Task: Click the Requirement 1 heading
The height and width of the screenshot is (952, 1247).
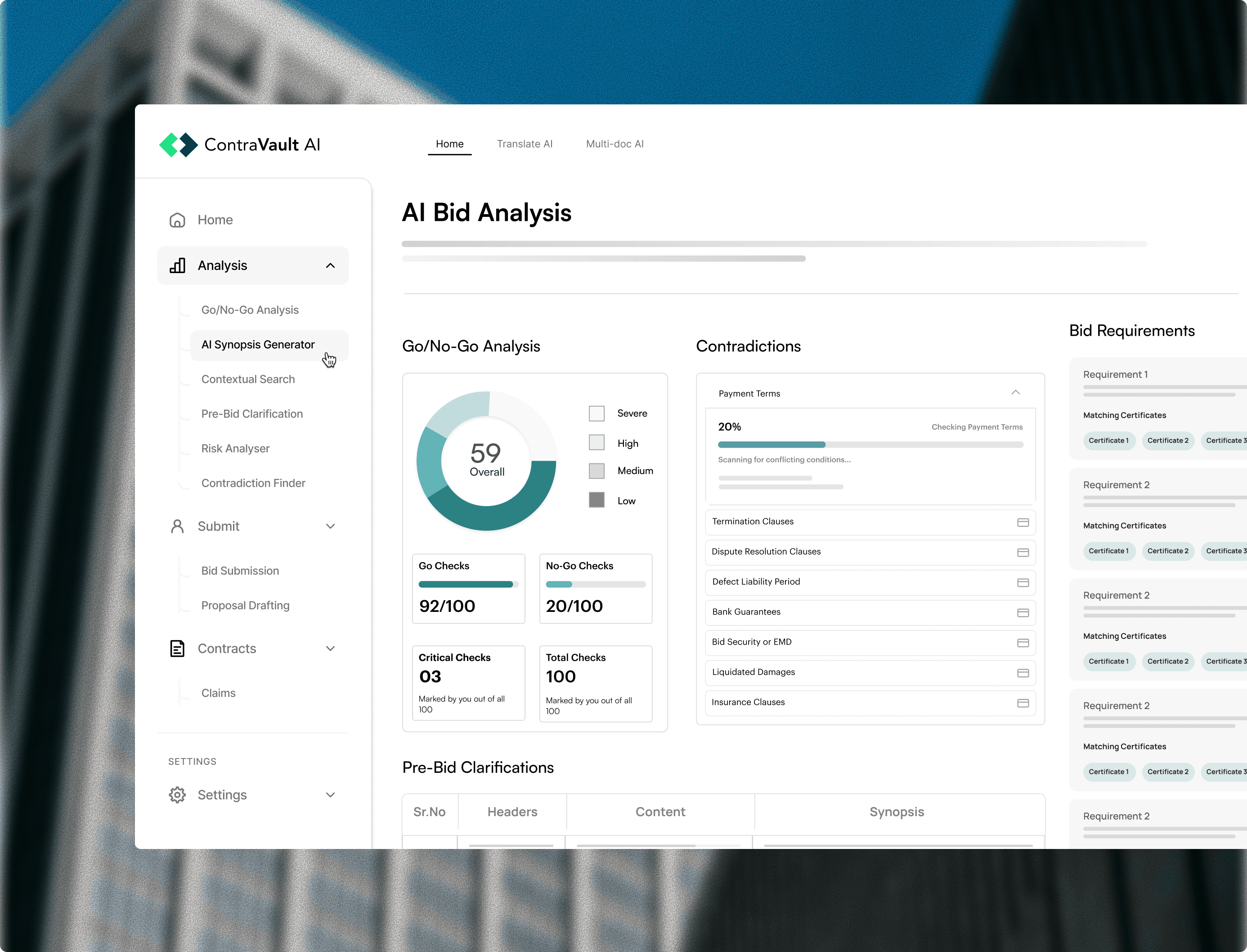Action: coord(1115,375)
